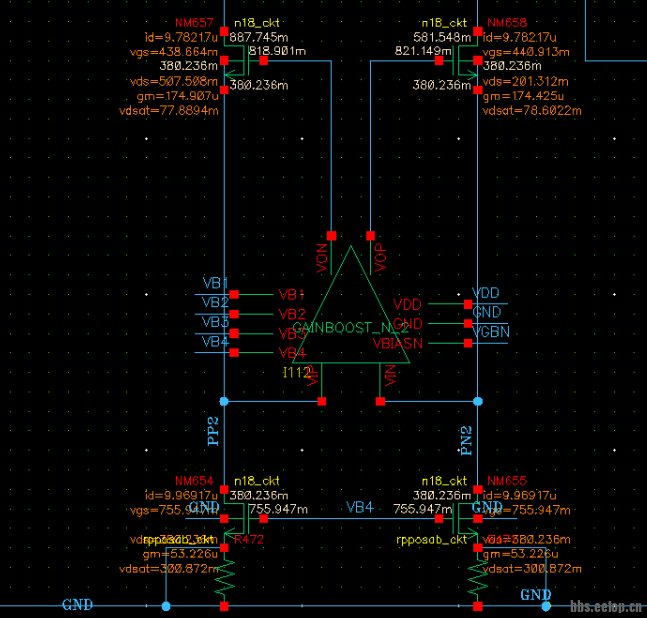
Task: Click the VOP pin square above the amplifier
Action: [370, 236]
